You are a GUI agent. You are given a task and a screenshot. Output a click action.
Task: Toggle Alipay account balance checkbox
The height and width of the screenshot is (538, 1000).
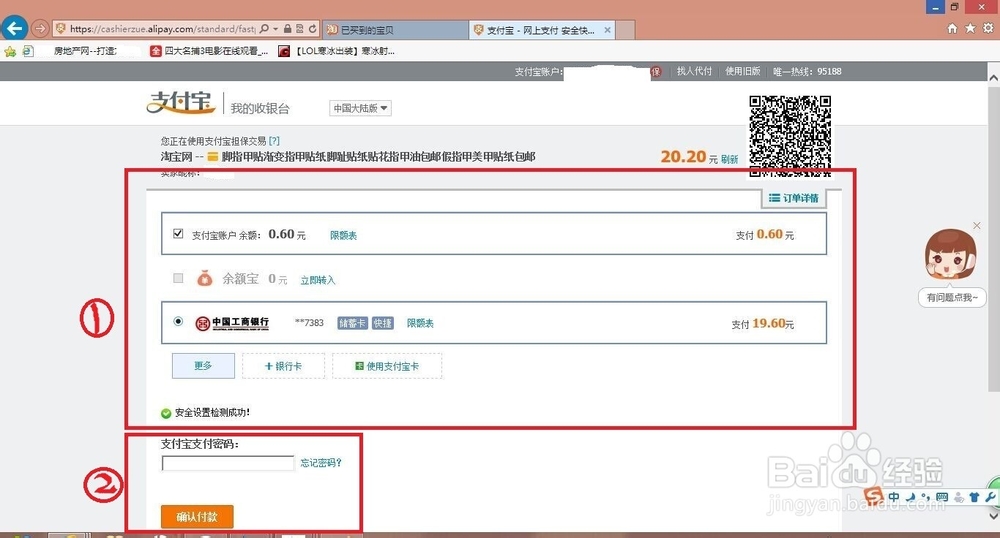tap(178, 233)
